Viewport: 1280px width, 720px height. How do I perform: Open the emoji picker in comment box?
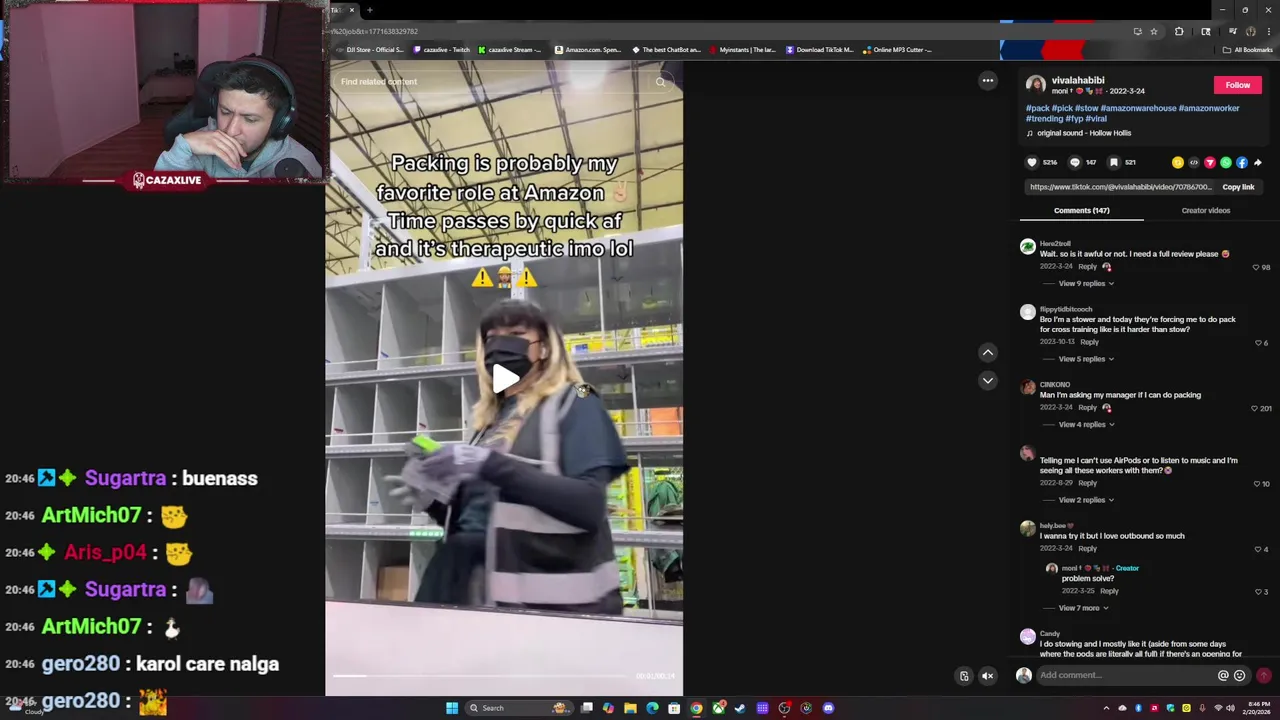coord(1240,676)
